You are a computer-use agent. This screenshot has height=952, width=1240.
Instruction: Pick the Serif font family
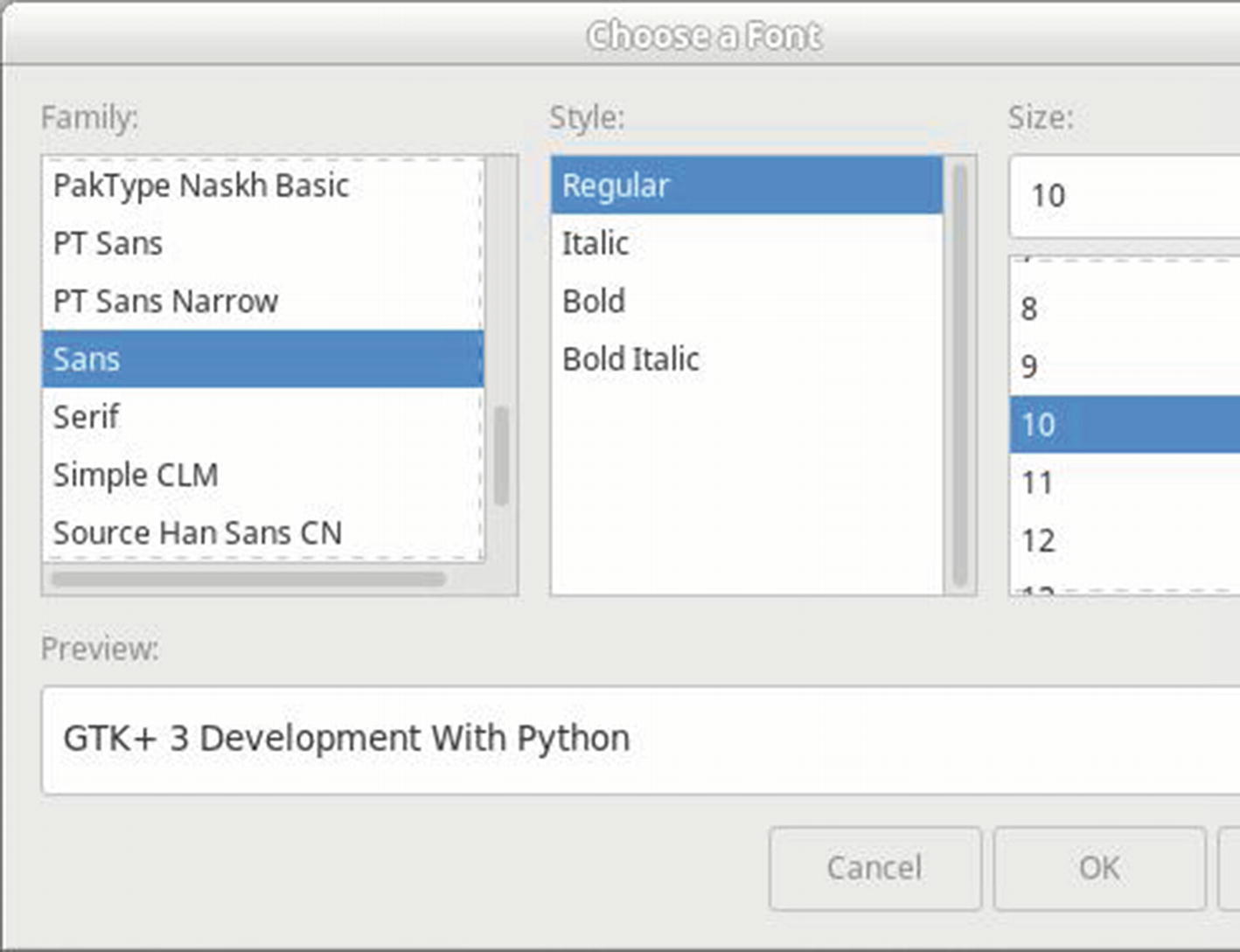(x=86, y=417)
